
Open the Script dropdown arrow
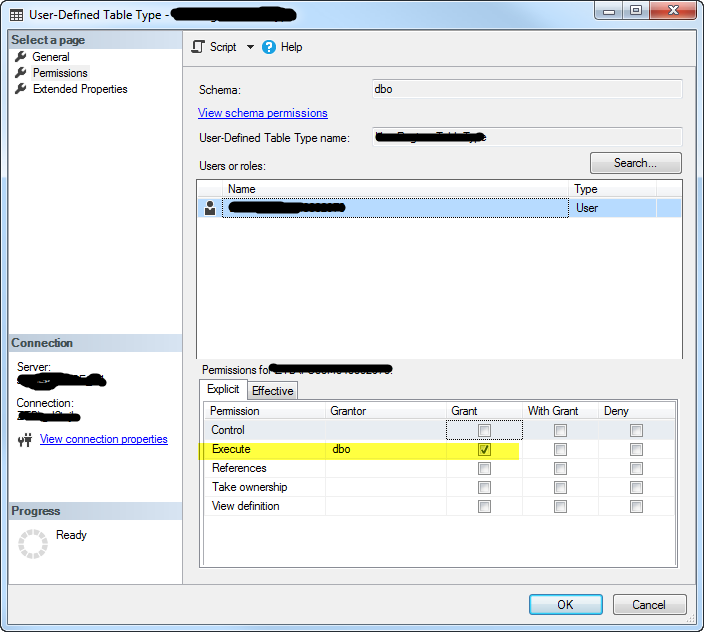click(250, 47)
